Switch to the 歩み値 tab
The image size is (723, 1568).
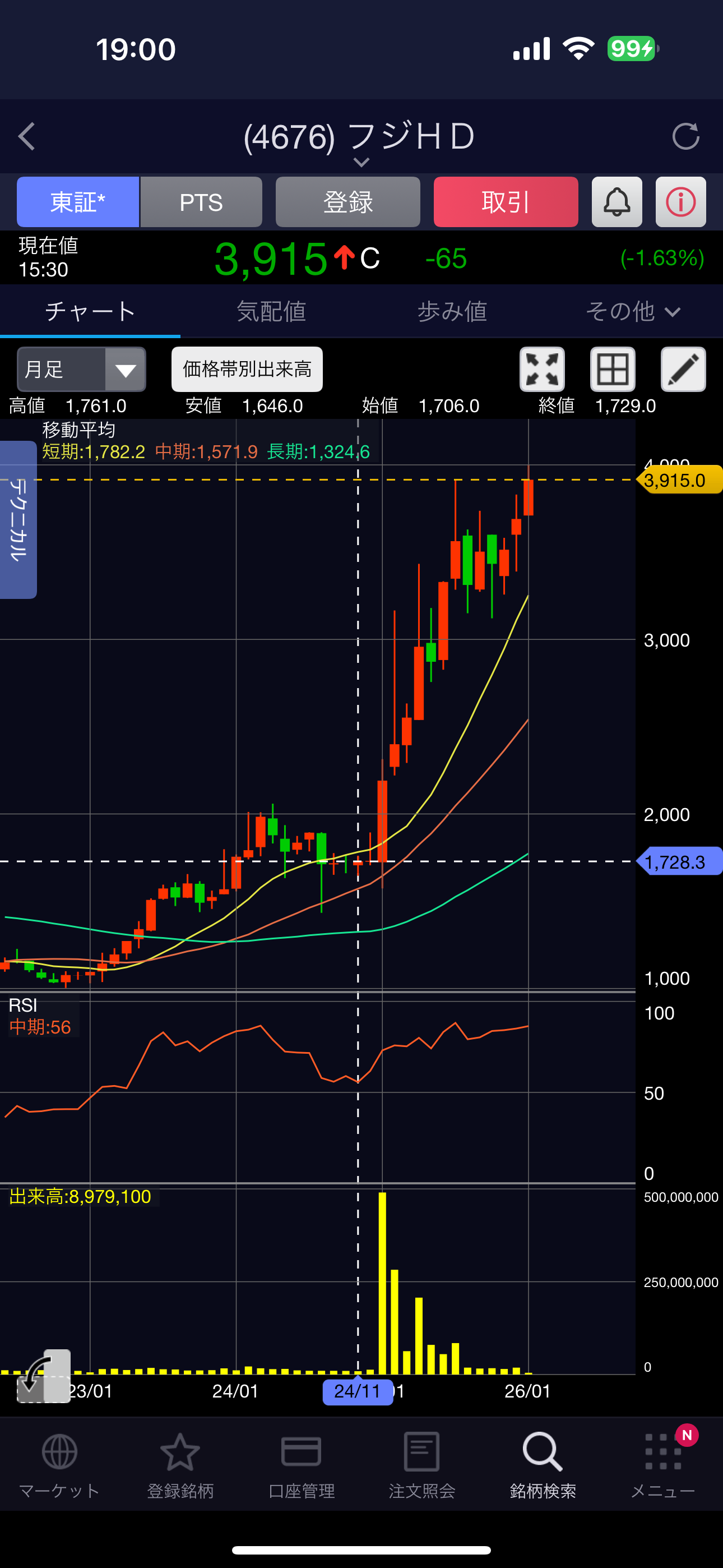[x=452, y=312]
